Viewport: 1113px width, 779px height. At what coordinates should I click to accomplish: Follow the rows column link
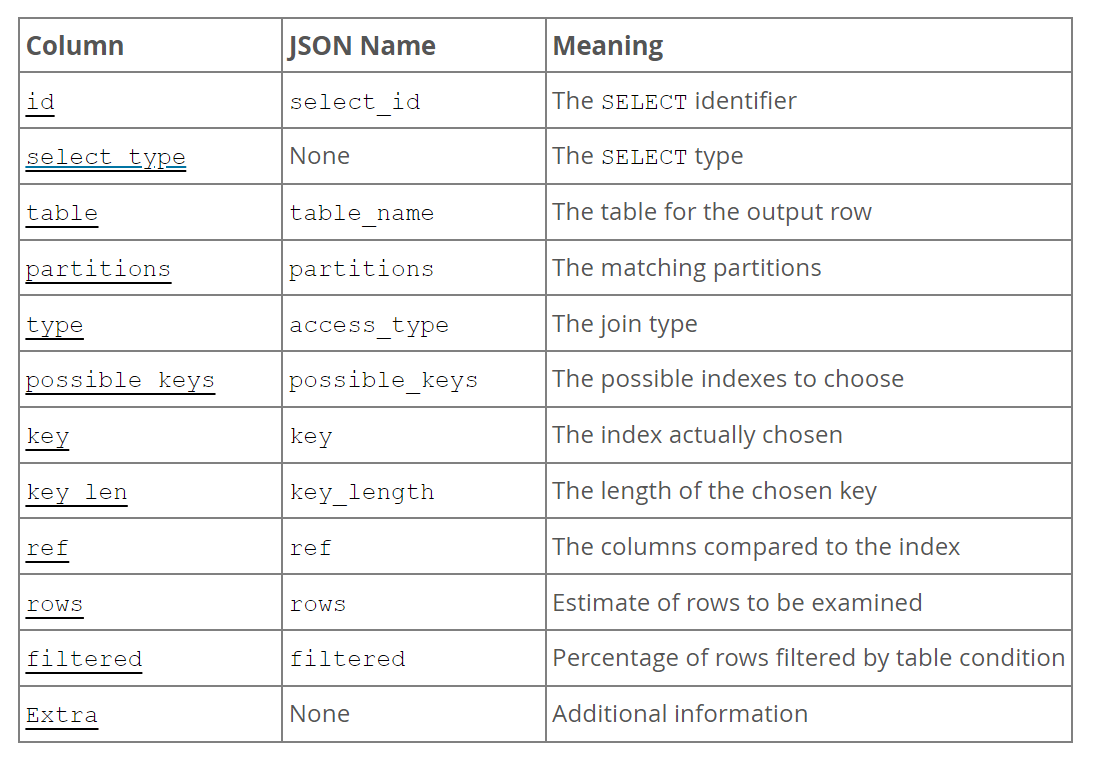55,605
